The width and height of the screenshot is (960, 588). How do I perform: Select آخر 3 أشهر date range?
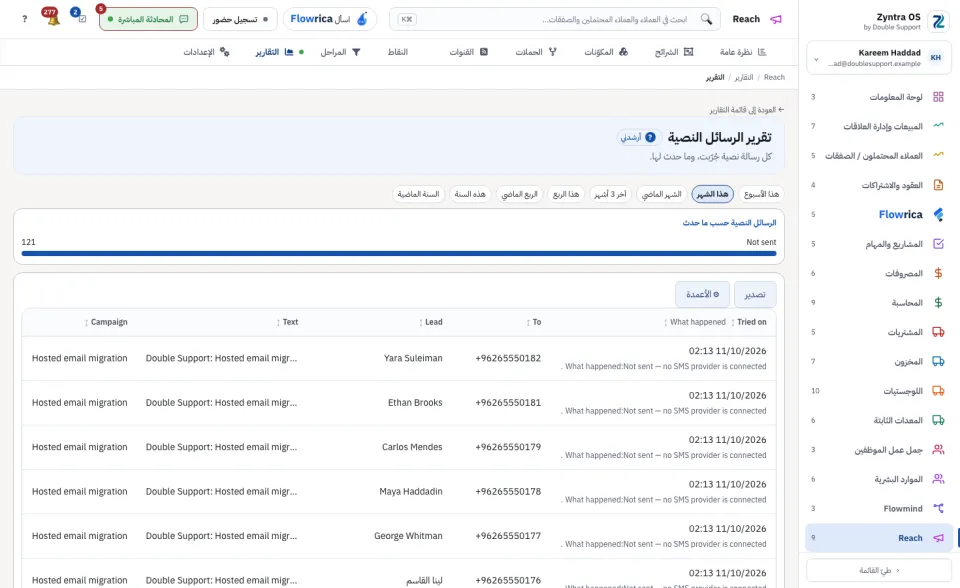(610, 194)
